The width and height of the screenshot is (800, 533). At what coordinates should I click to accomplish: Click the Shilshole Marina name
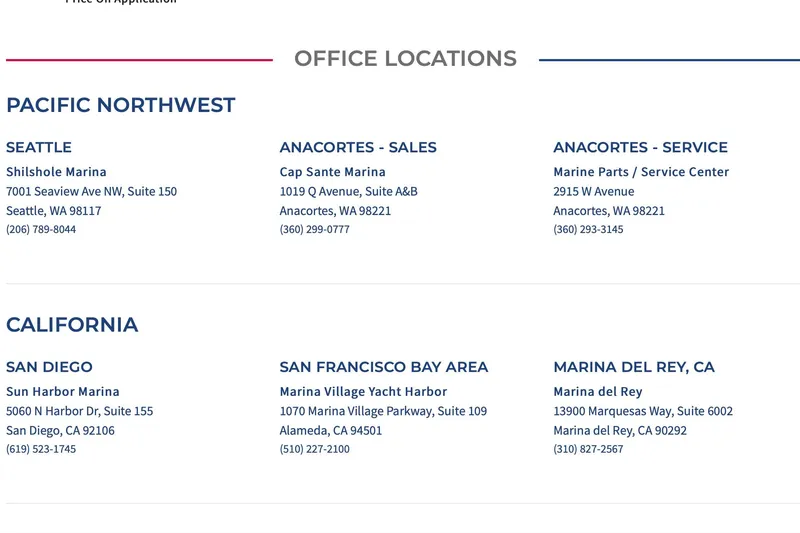56,172
